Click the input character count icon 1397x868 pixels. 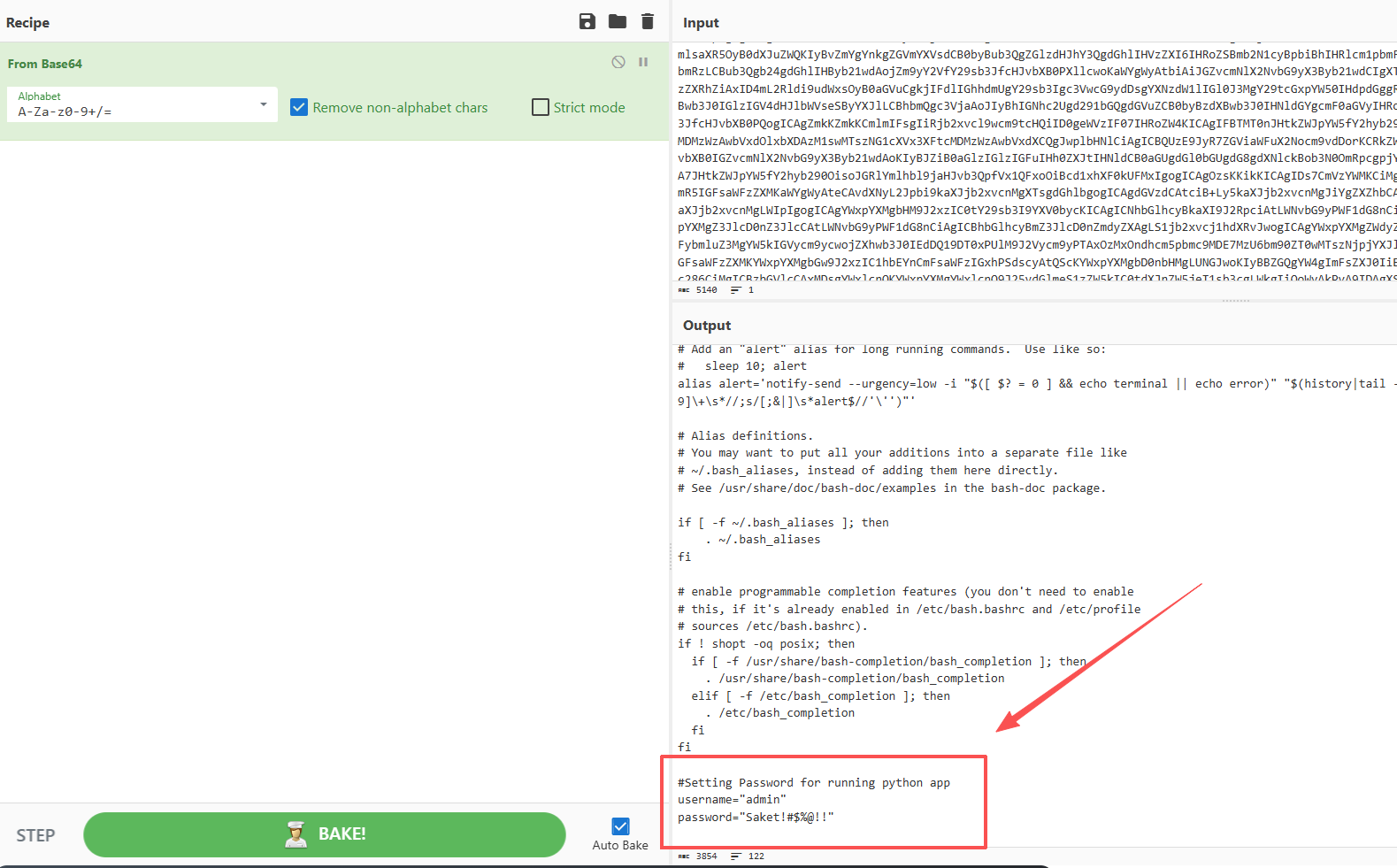click(x=684, y=290)
